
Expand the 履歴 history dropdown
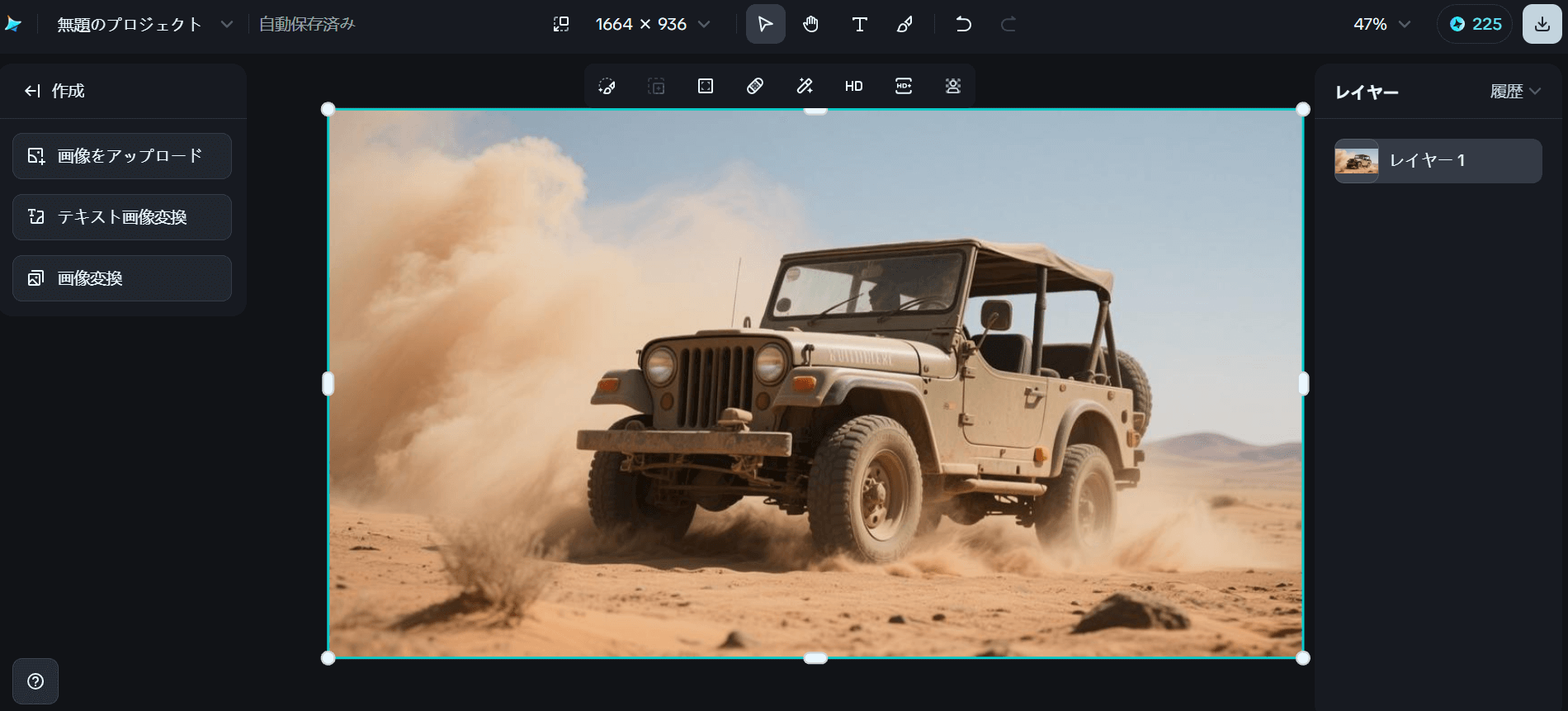click(1515, 92)
